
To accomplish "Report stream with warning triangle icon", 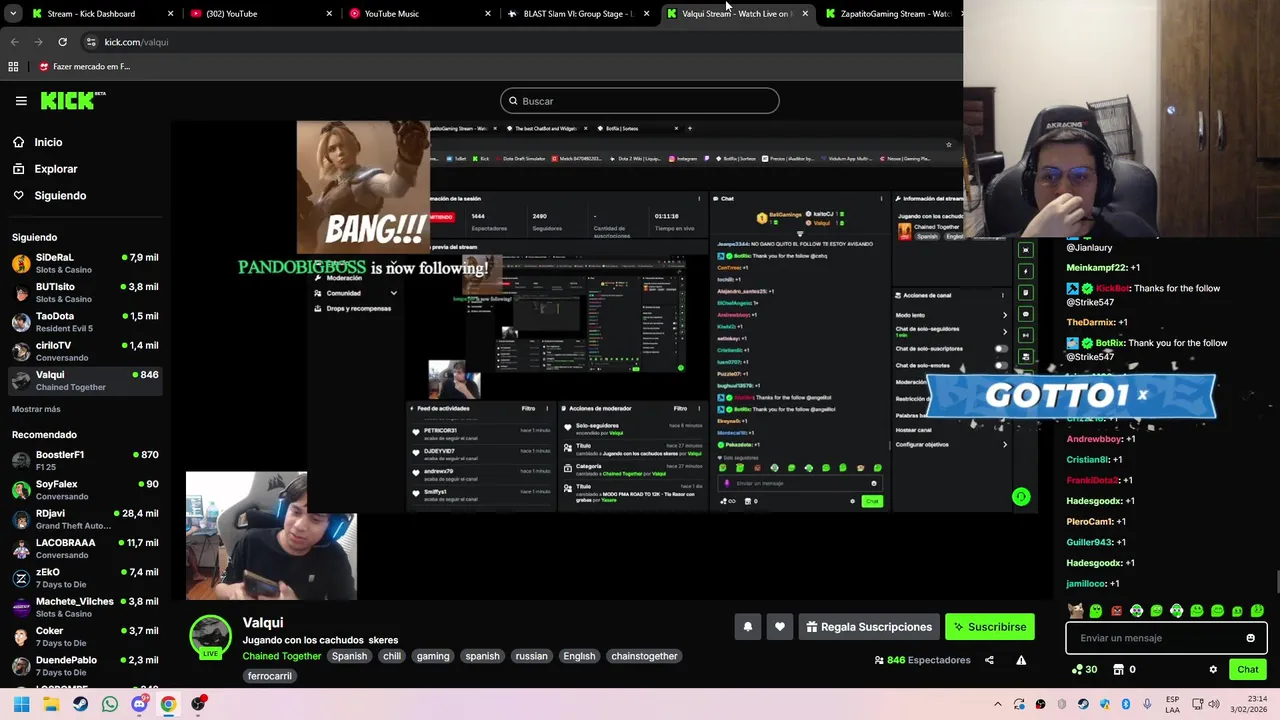I will pos(1021,660).
